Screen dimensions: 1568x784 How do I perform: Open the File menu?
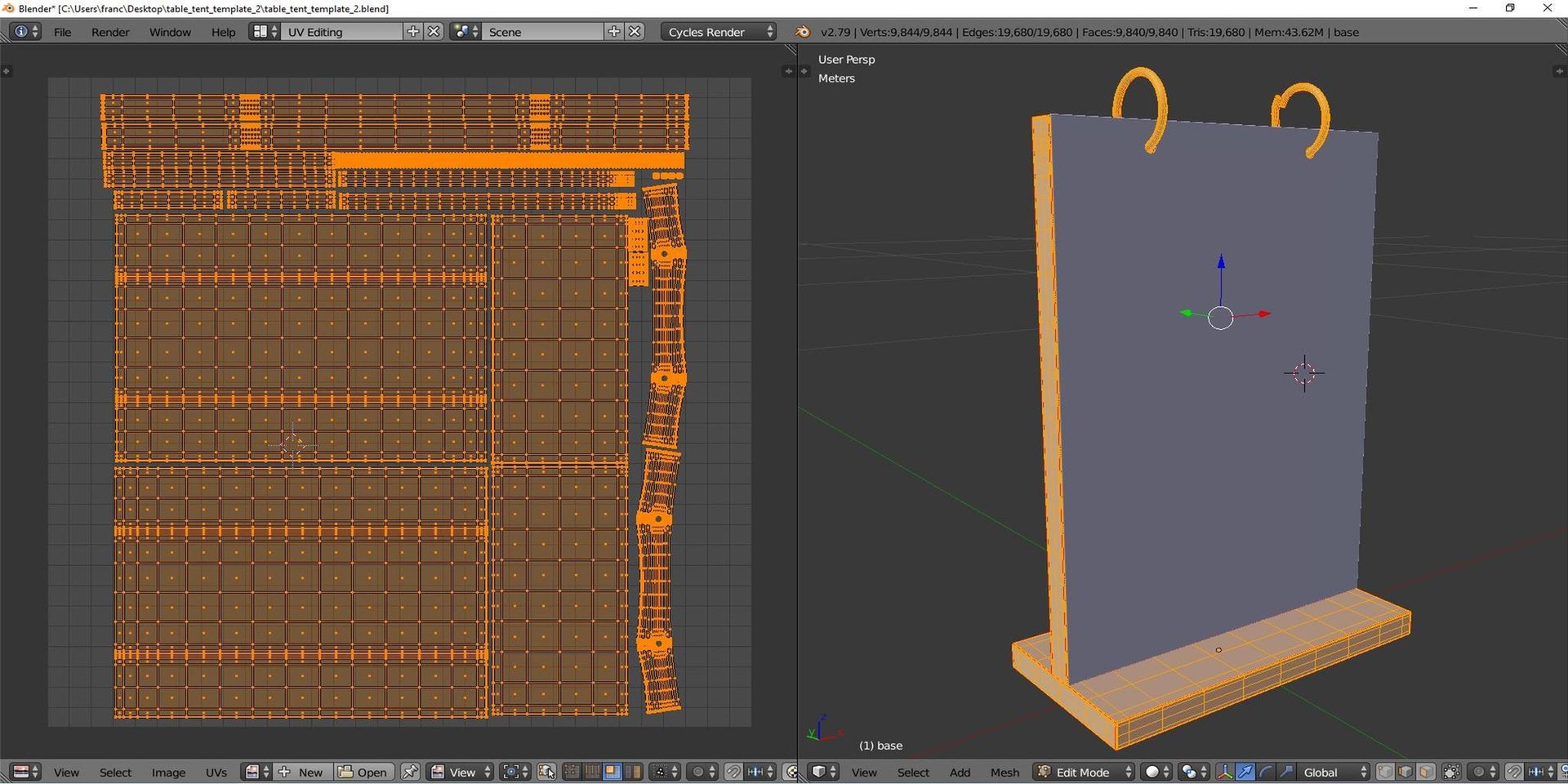62,32
